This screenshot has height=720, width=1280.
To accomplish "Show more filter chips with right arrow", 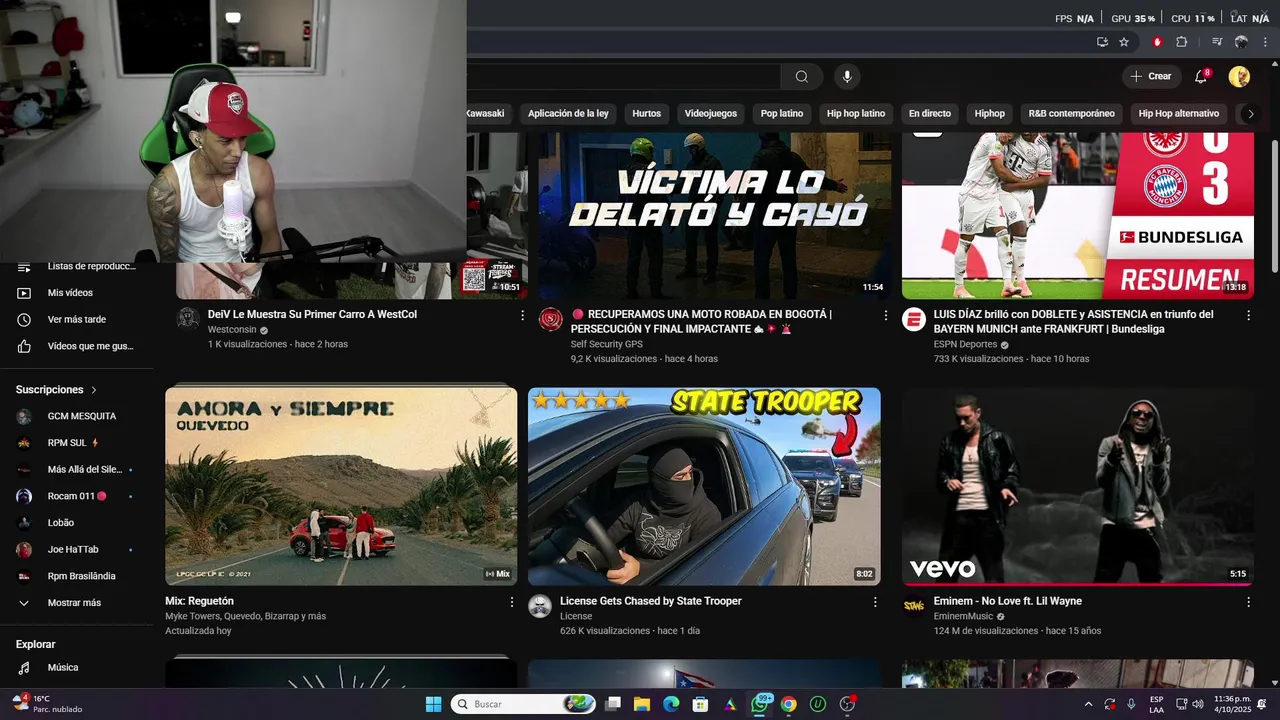I will click(1250, 114).
